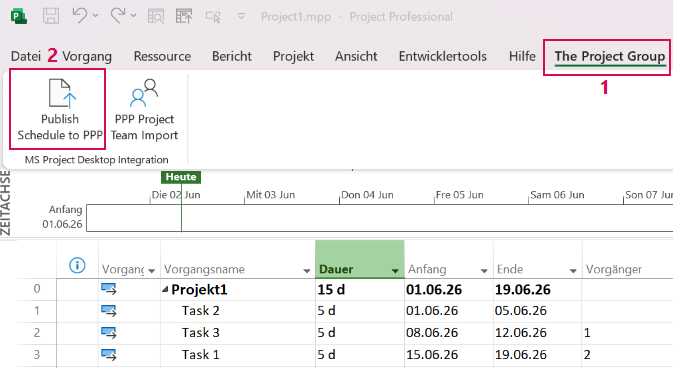Click the ZEITACHSE vertical view label
673x368 pixels.
5,203
